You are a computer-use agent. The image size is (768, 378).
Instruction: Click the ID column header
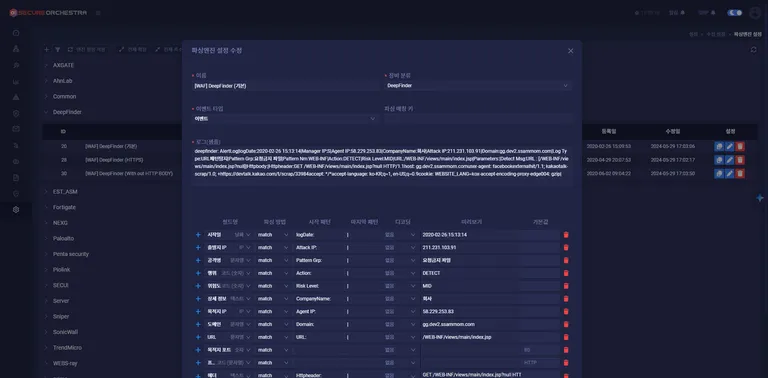point(63,132)
